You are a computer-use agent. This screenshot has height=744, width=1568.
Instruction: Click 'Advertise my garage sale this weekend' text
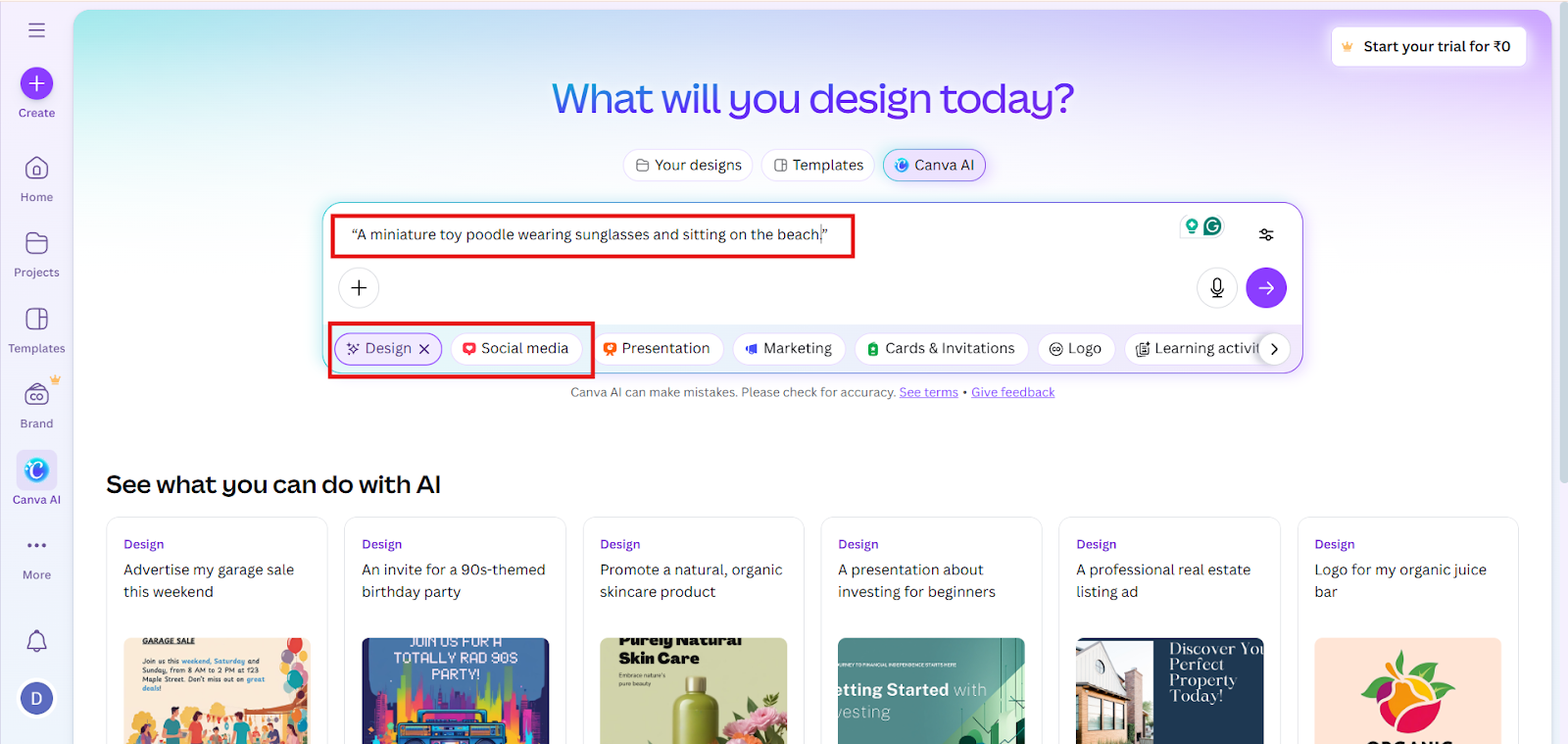pos(209,580)
